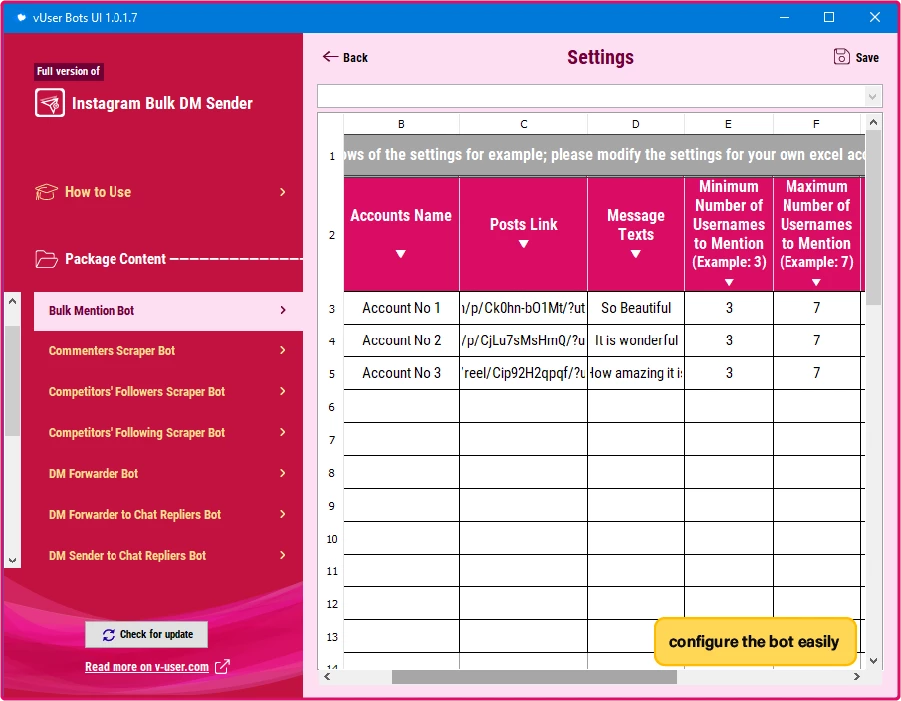The width and height of the screenshot is (901, 701).
Task: Click the Save button label
Action: coord(867,57)
